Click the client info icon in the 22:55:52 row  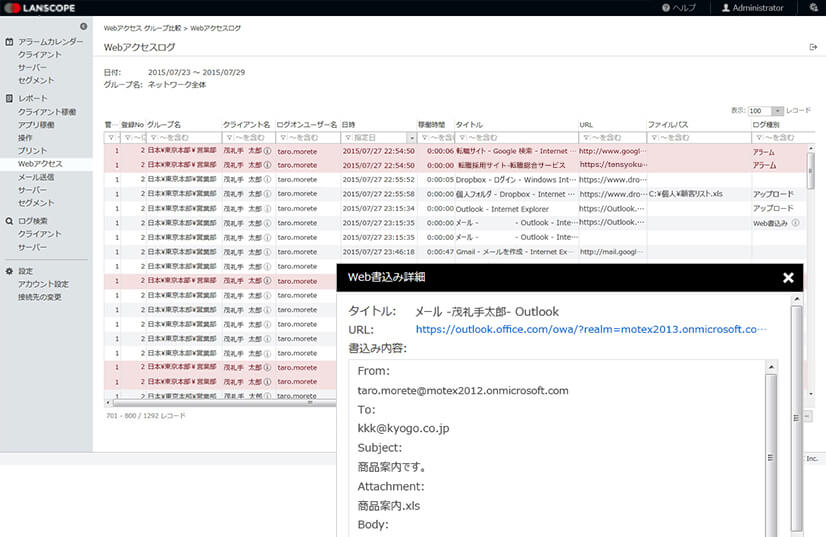pyautogui.click(x=268, y=180)
